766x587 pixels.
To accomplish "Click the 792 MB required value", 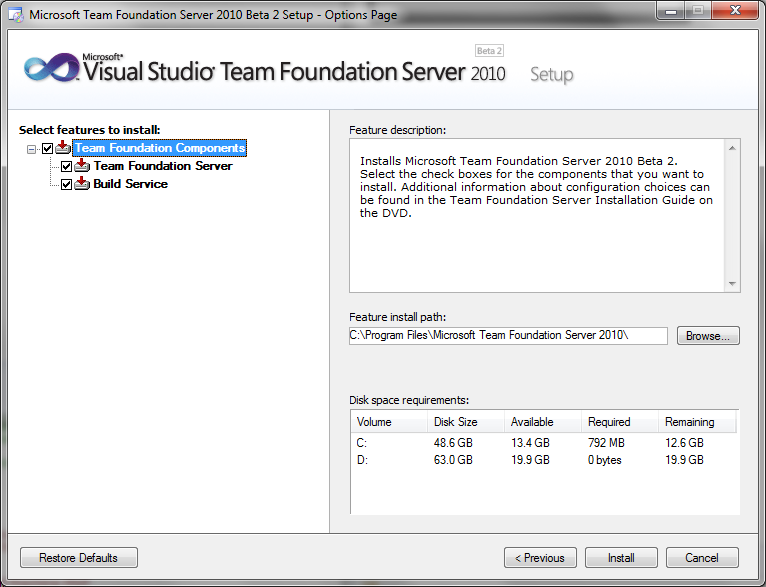I will (x=606, y=443).
